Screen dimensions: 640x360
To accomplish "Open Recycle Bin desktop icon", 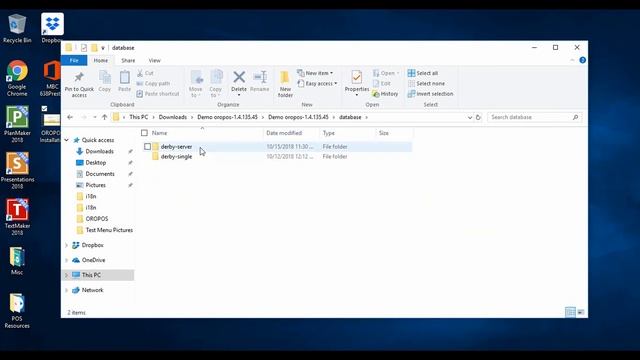I will pyautogui.click(x=17, y=28).
